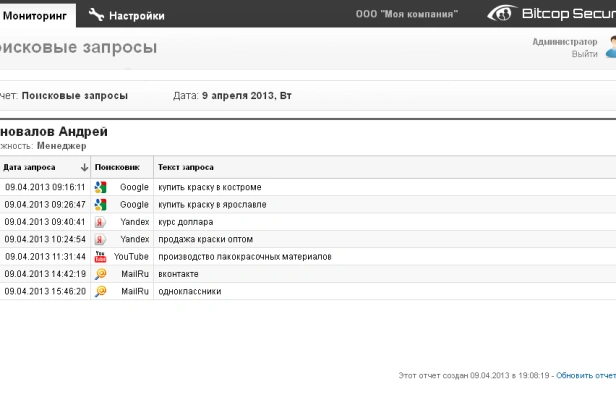Sort by the Текст запроса column header
616x405 pixels.
186,167
